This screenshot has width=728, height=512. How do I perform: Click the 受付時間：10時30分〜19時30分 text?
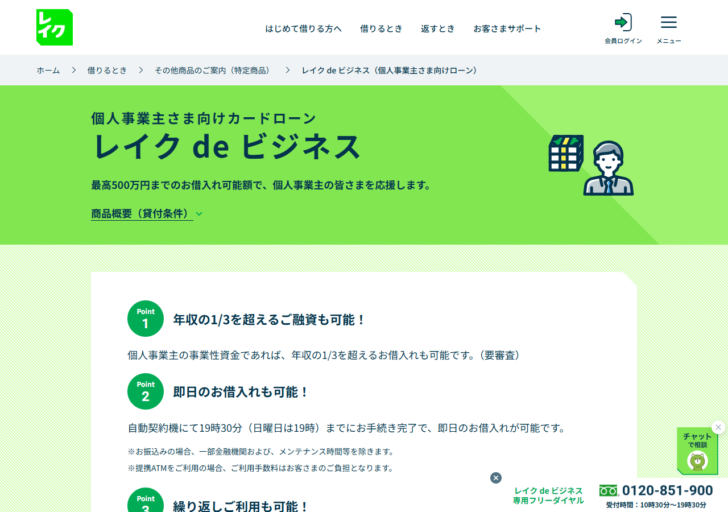point(656,505)
